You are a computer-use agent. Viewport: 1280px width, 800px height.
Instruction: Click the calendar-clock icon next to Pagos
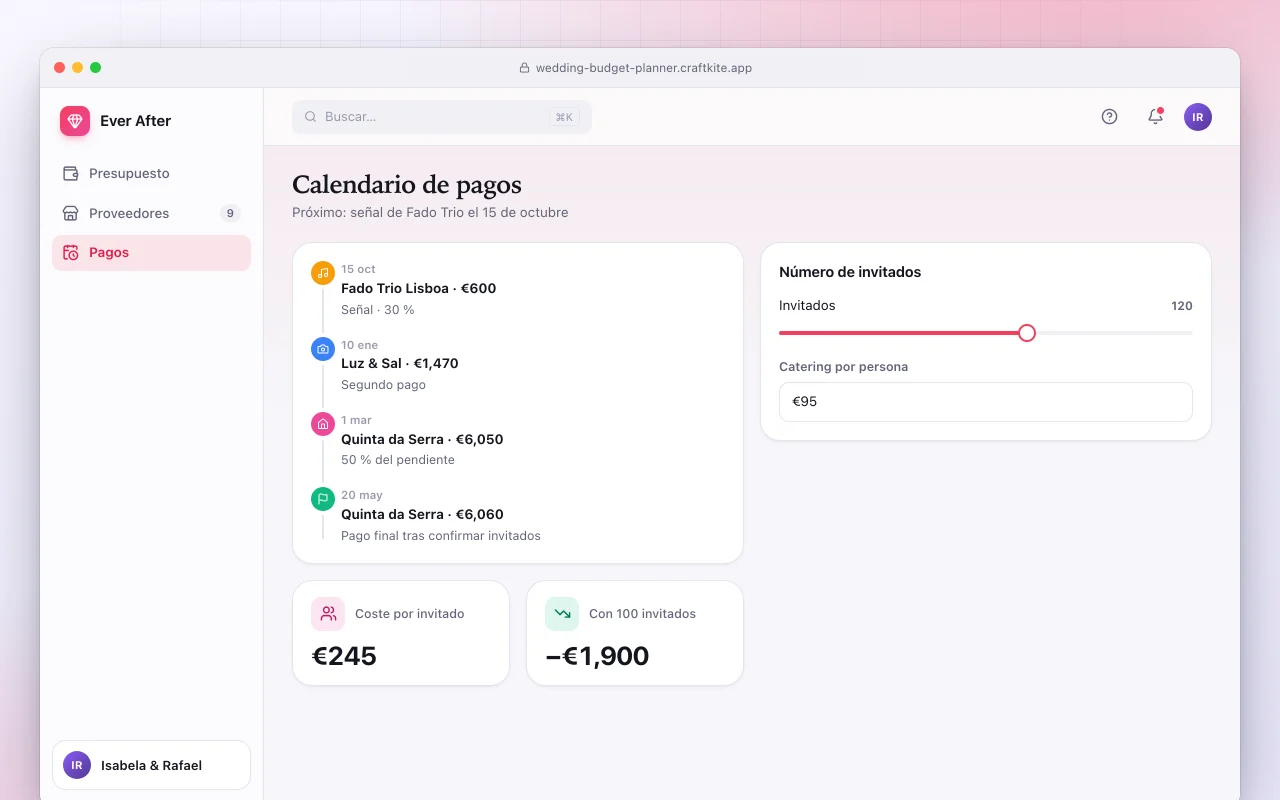71,253
